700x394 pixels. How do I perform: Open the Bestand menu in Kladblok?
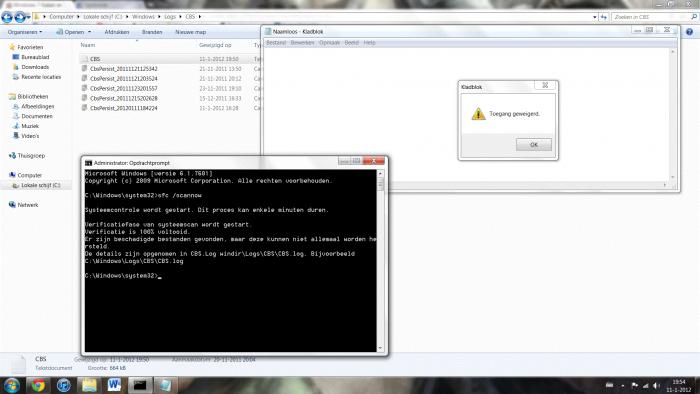pos(275,43)
